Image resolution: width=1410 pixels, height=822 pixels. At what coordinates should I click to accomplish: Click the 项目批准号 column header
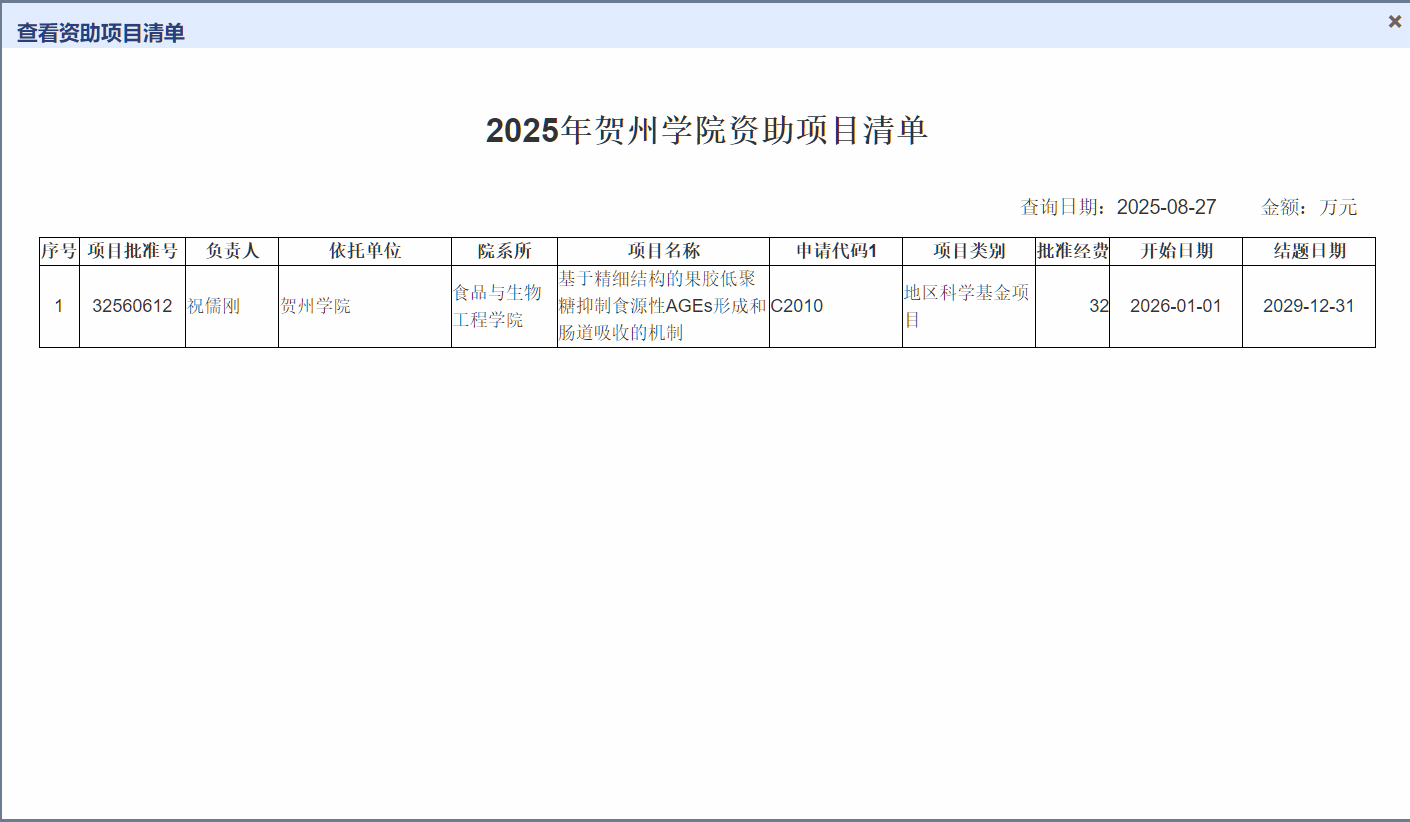[132, 251]
